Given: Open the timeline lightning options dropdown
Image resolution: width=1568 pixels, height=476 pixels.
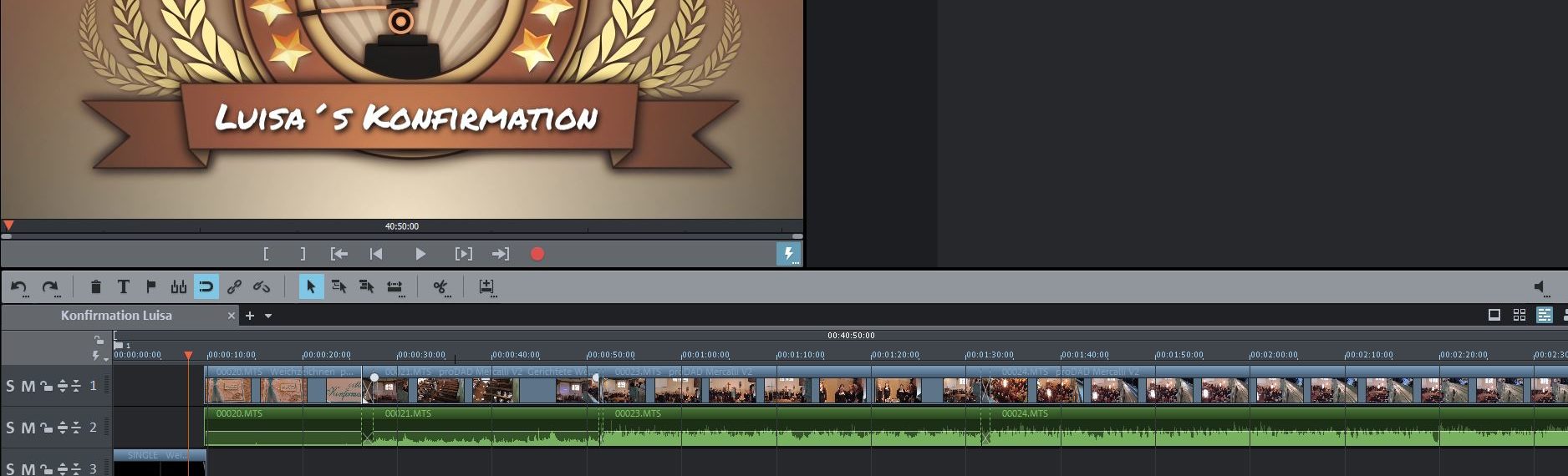Looking at the screenshot, I should point(100,356).
